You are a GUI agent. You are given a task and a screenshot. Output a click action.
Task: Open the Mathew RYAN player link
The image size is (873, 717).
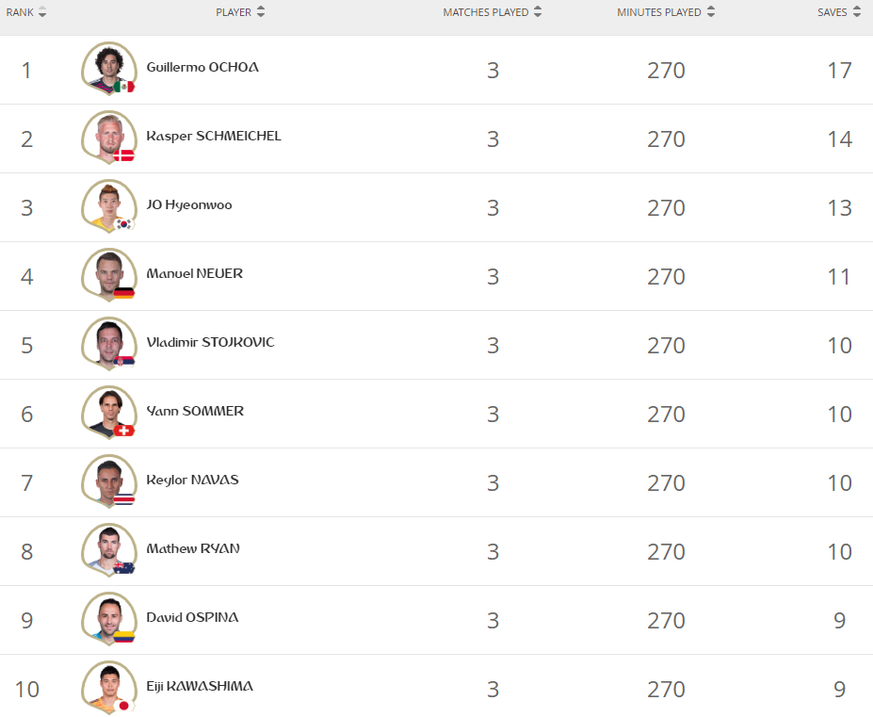[193, 549]
